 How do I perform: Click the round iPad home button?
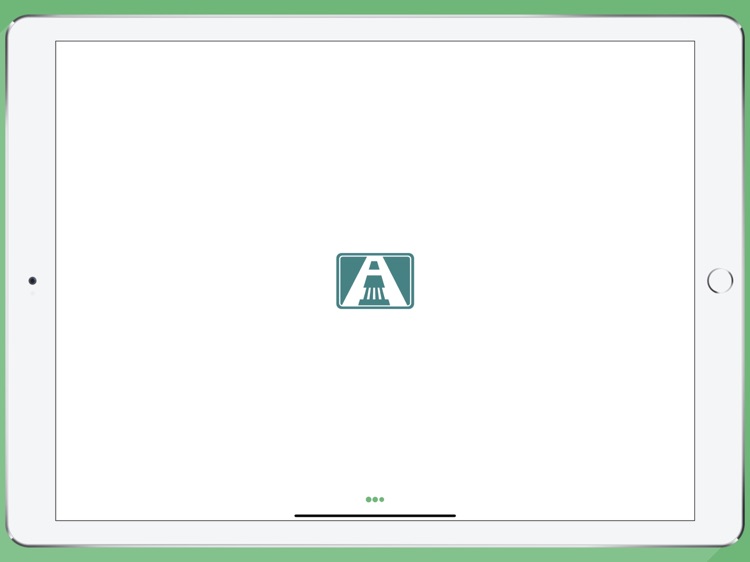point(720,281)
